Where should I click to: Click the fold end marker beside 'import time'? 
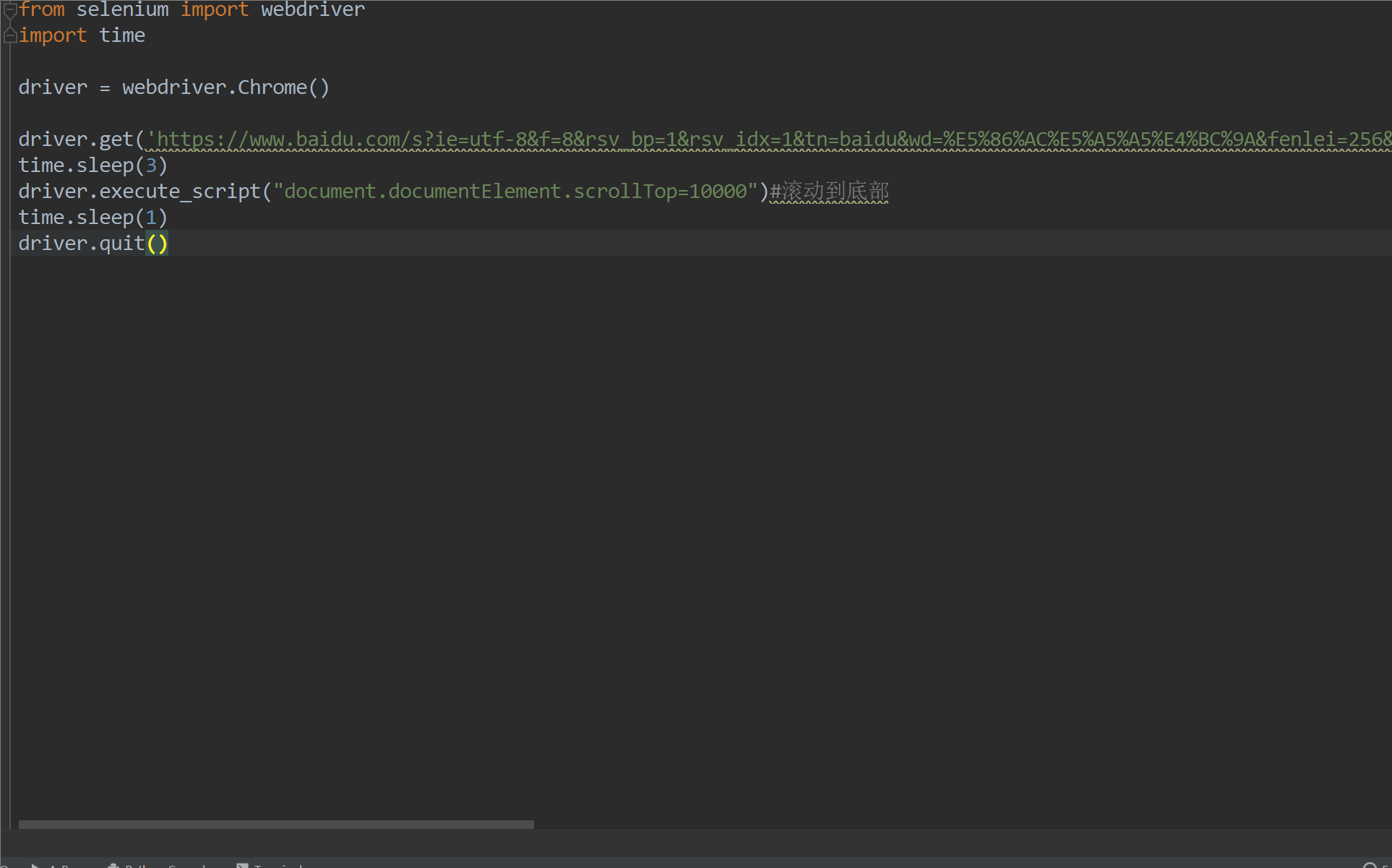click(x=10, y=35)
